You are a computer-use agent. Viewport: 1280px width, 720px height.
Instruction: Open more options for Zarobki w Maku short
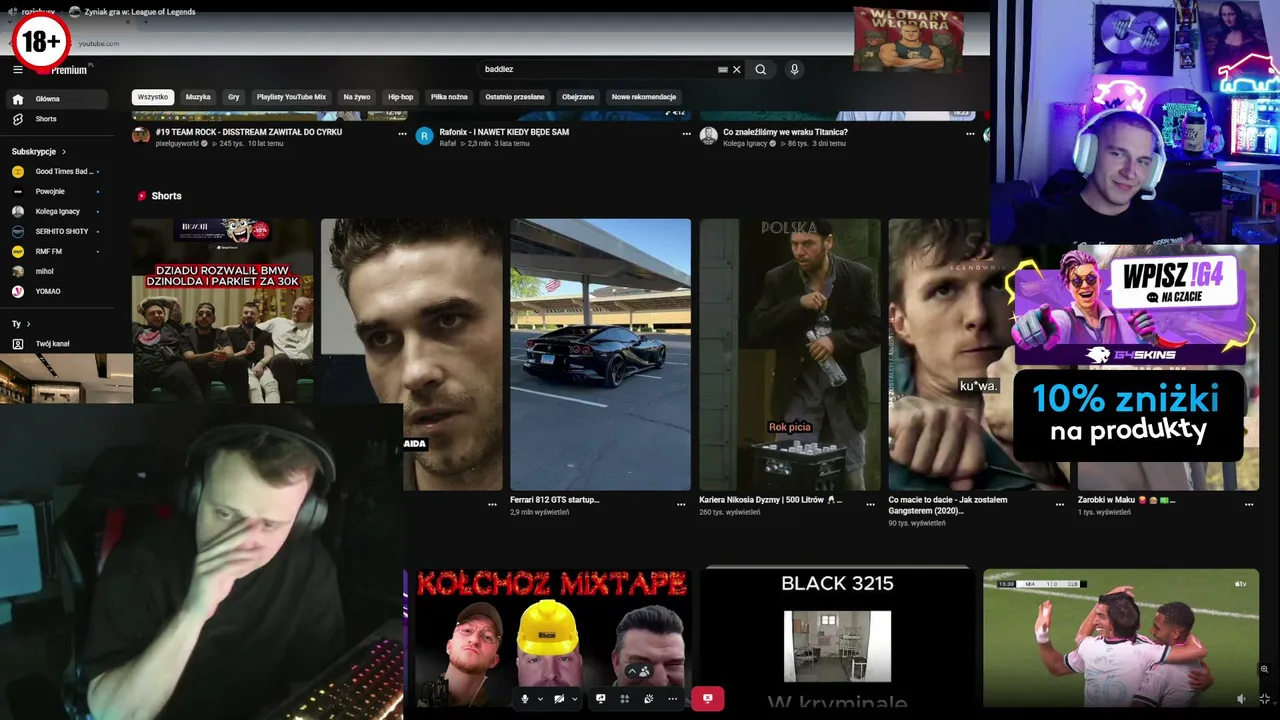click(x=1249, y=504)
